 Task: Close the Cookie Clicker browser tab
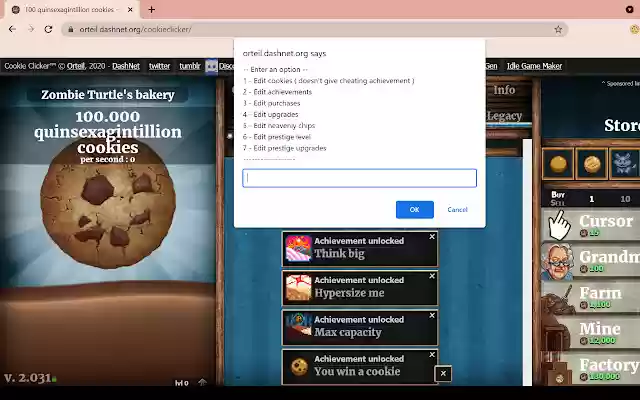coord(130,9)
